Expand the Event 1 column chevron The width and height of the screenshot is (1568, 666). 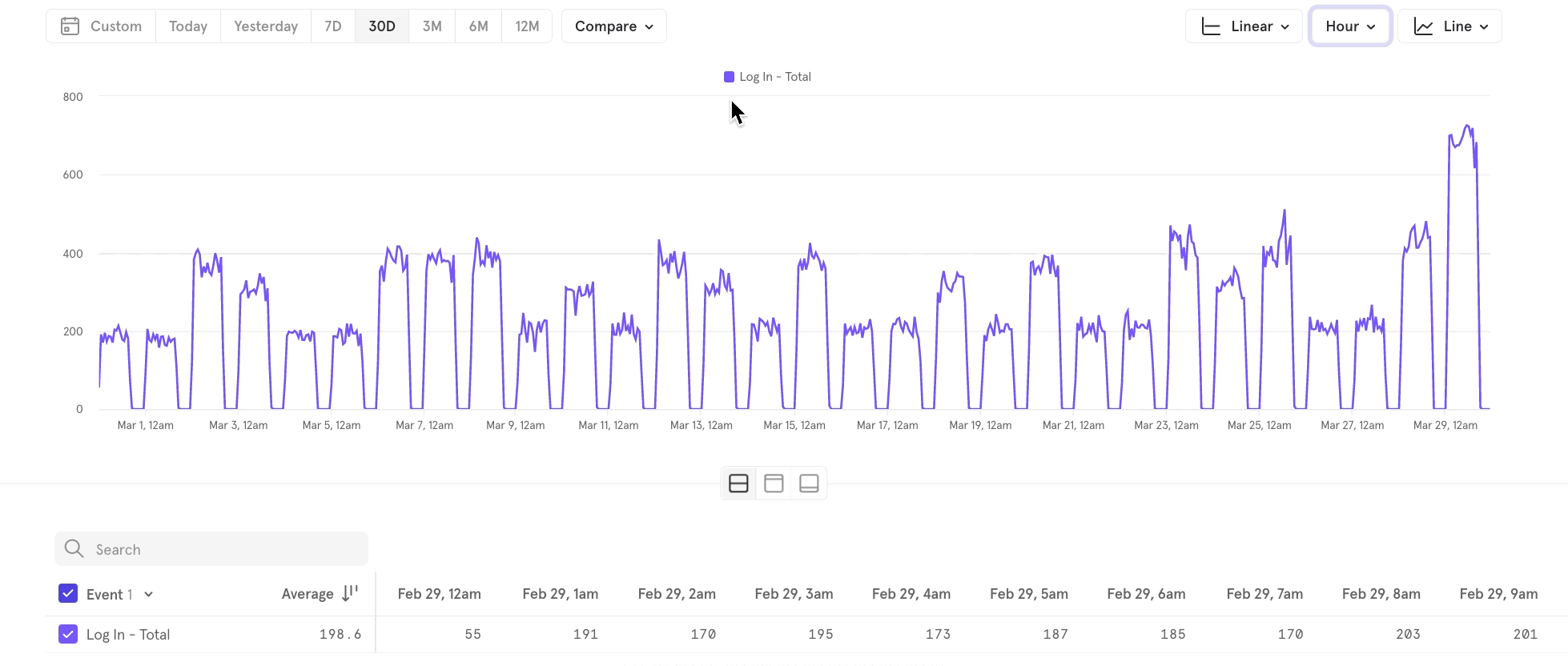(149, 594)
